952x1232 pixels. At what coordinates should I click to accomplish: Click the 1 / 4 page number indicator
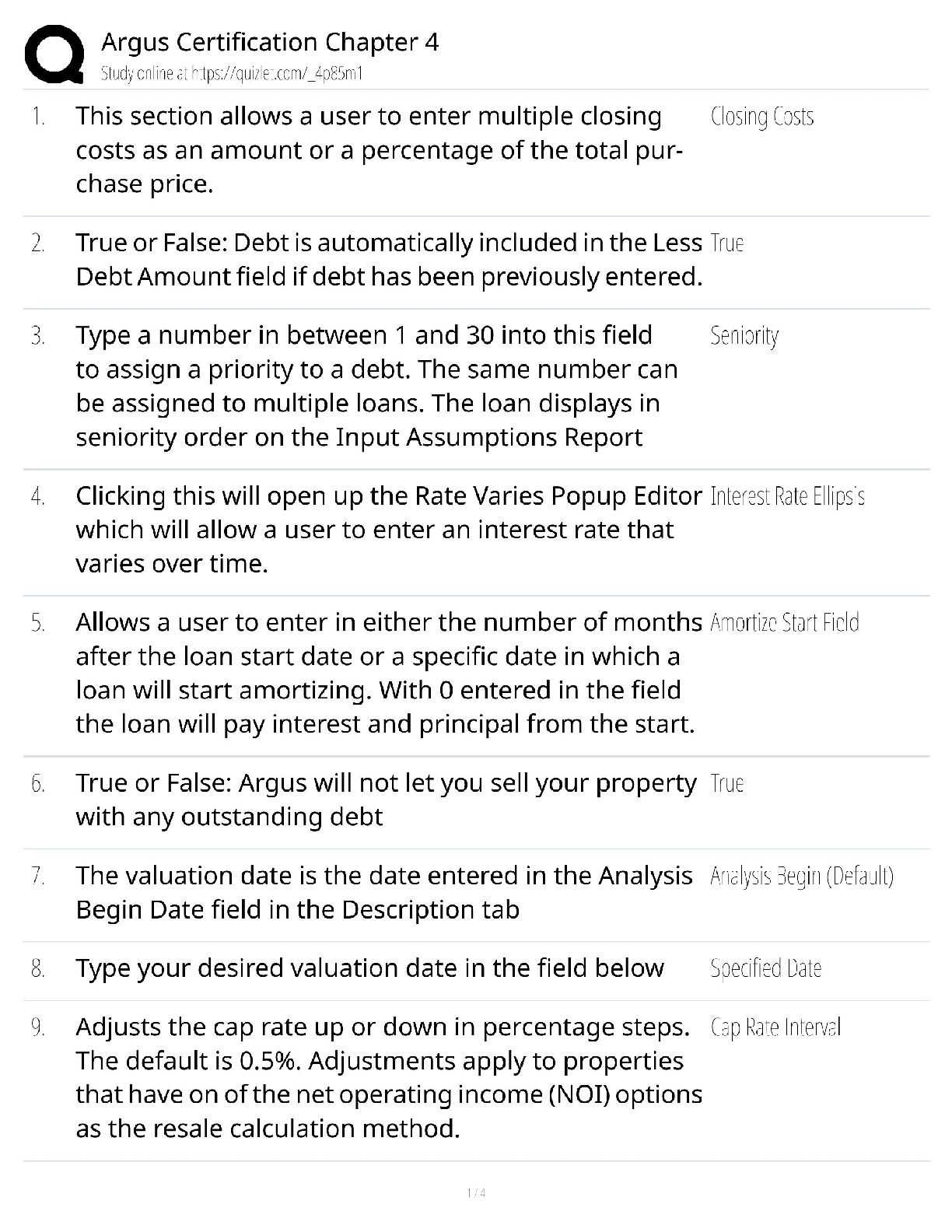point(476,1193)
